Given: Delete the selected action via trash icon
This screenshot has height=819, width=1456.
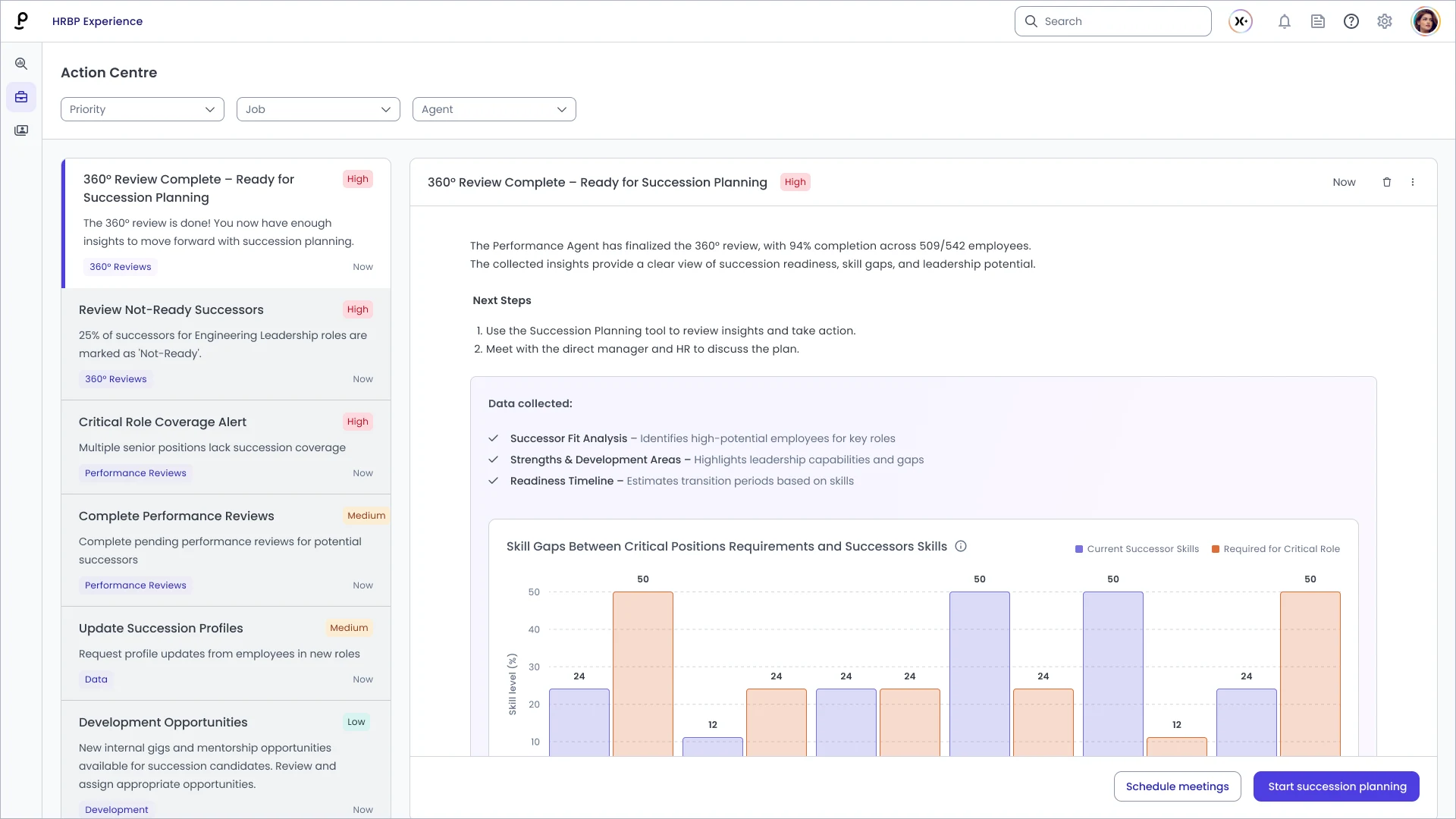Looking at the screenshot, I should 1387,182.
